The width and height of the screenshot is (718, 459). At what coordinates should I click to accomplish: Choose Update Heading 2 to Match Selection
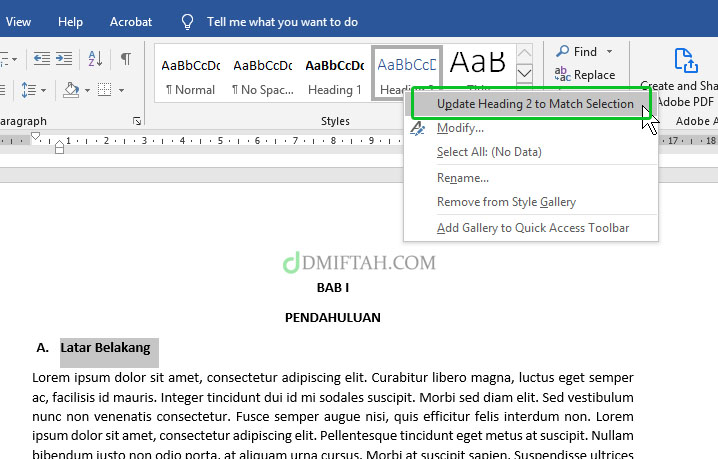pos(531,104)
